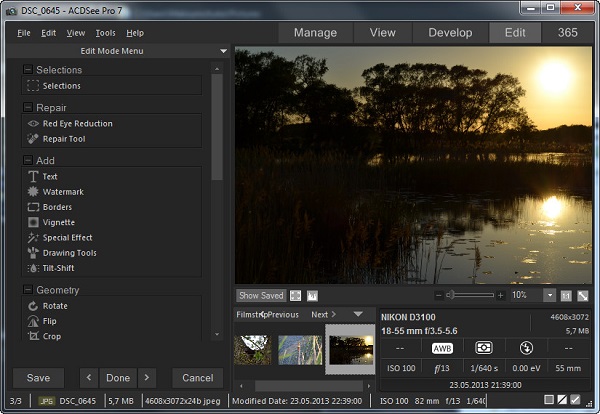
Task: Open the zoom percentage dropdown
Action: [549, 296]
